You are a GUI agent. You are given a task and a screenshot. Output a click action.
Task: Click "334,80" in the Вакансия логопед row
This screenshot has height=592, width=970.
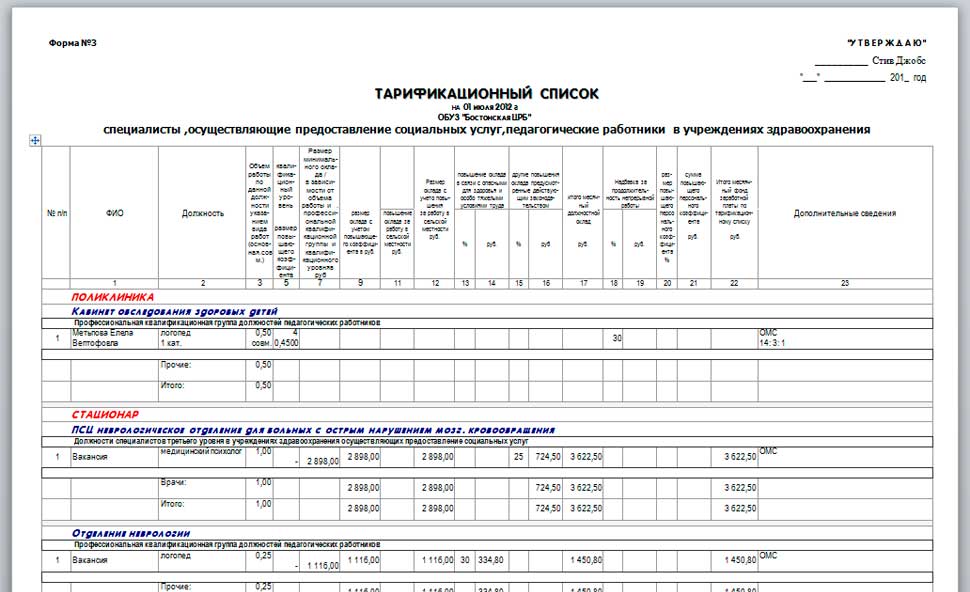491,560
